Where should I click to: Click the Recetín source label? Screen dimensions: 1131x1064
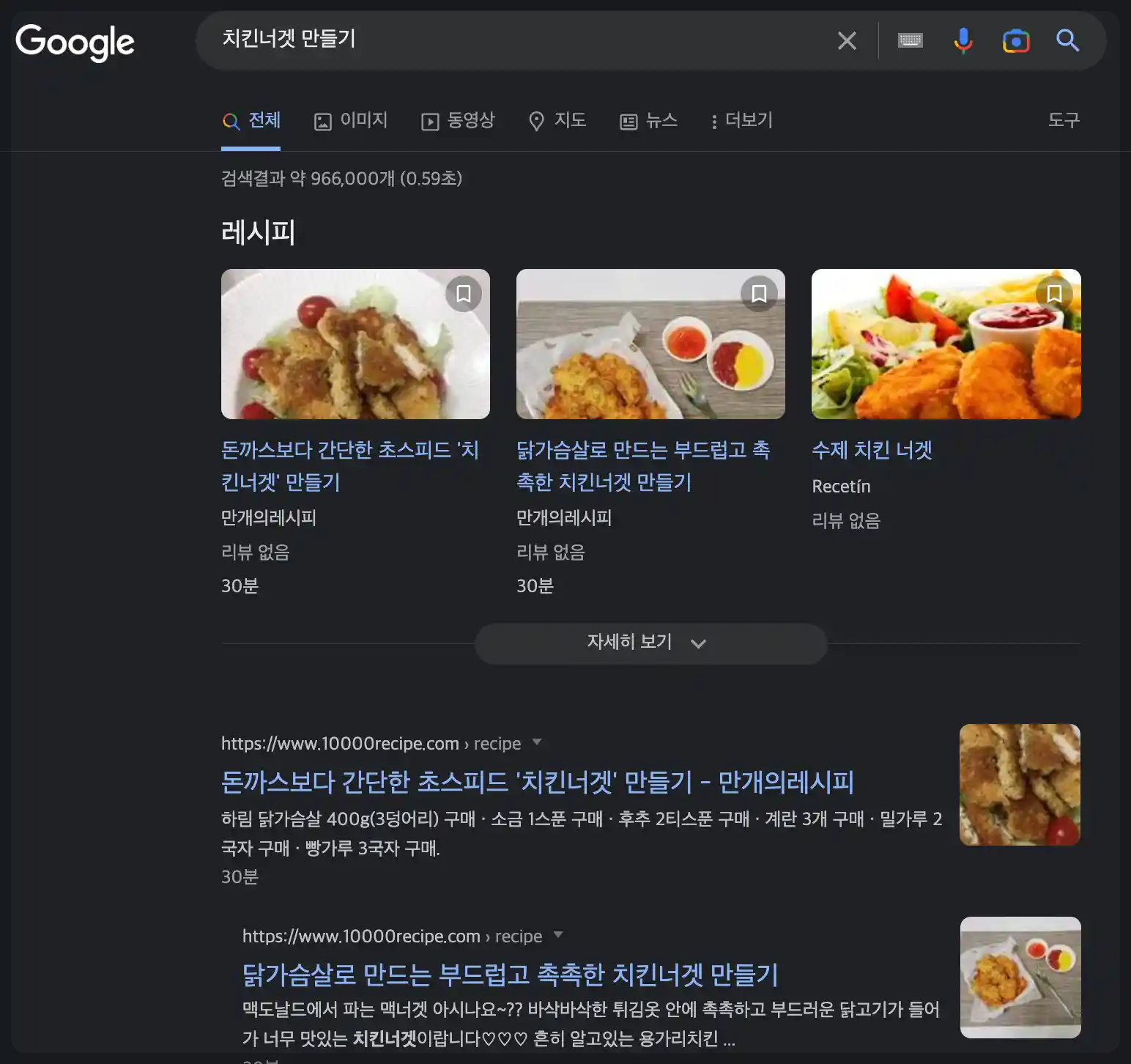[x=841, y=487]
